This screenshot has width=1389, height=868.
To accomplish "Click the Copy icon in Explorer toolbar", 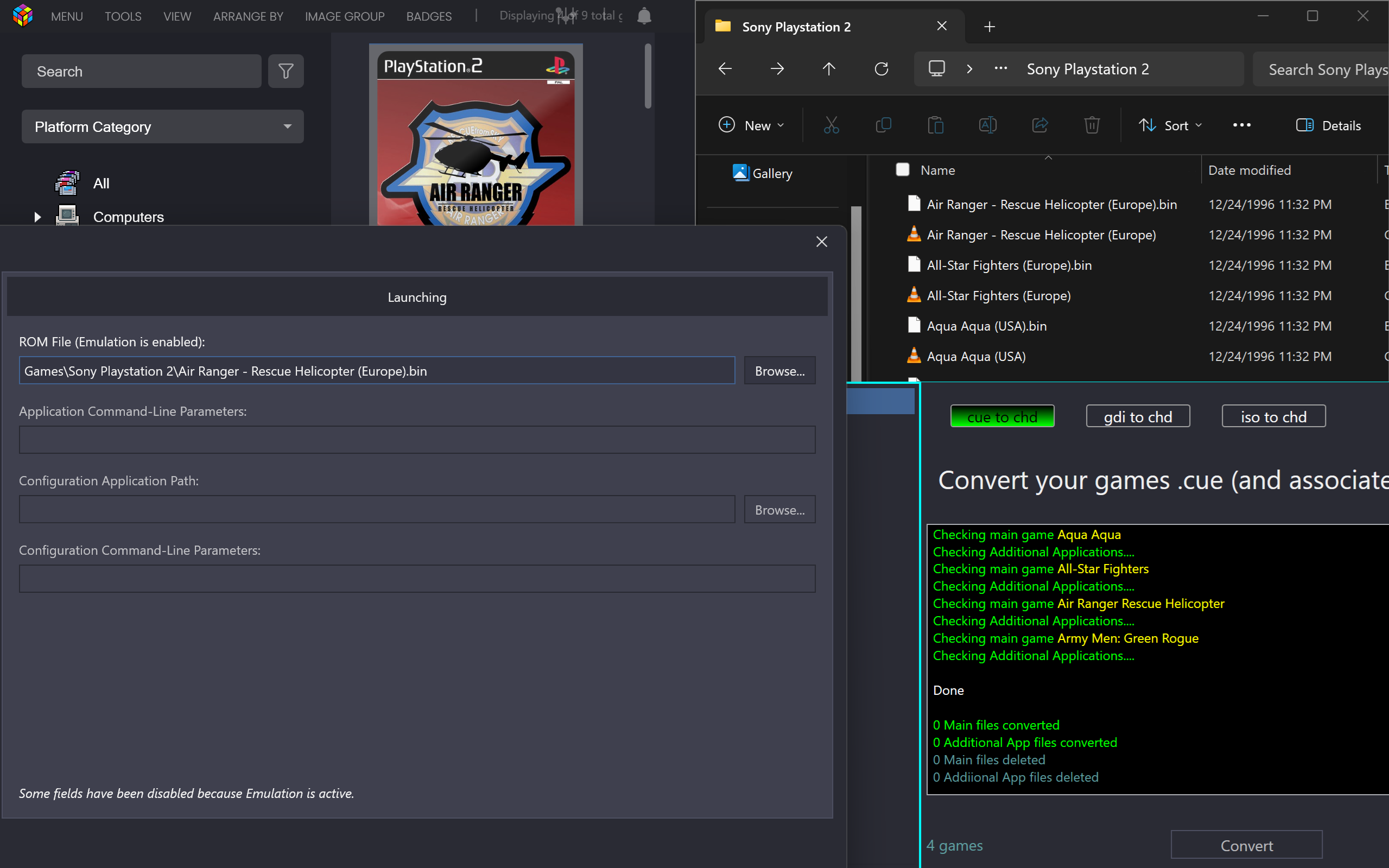I will pyautogui.click(x=883, y=125).
